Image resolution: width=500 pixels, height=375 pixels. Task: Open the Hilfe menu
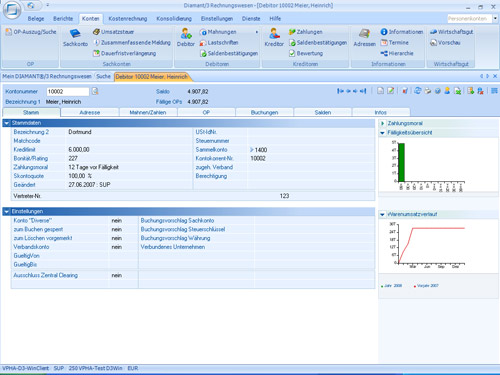point(275,19)
